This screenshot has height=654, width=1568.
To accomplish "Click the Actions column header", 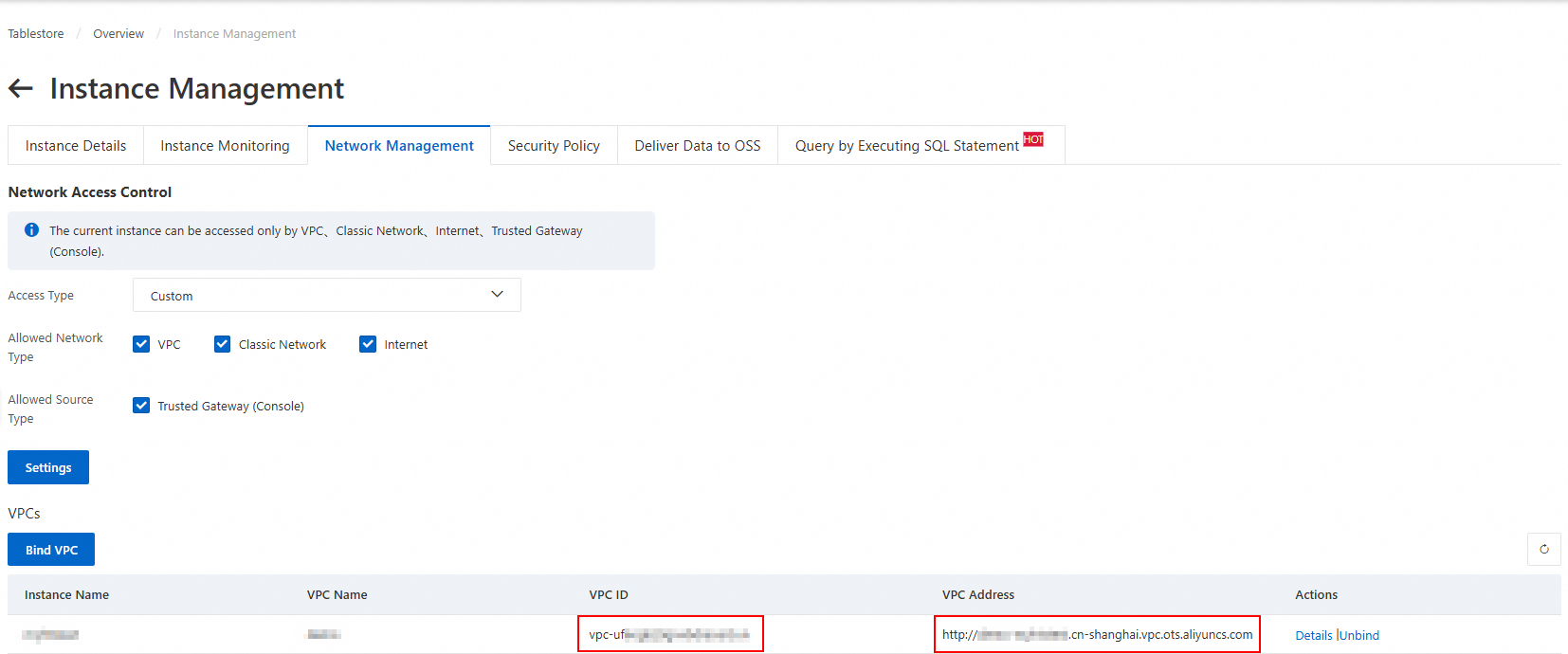I will click(x=1317, y=594).
